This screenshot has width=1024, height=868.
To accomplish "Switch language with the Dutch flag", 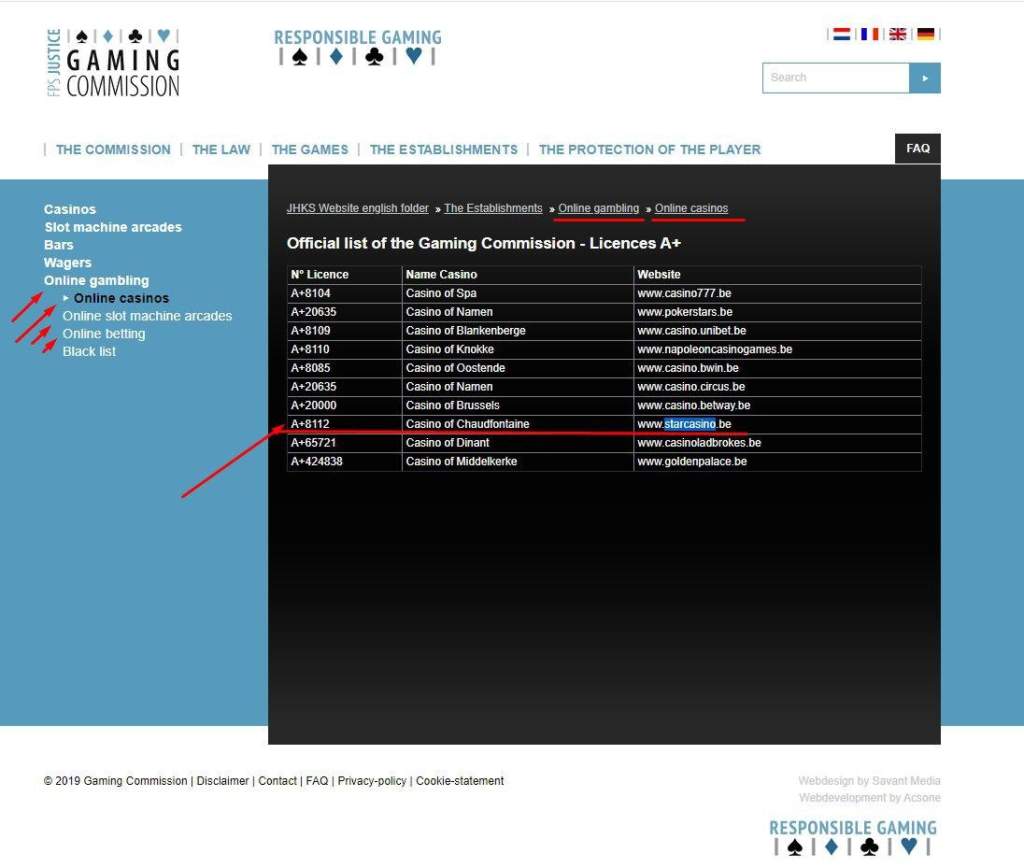I will click(841, 34).
